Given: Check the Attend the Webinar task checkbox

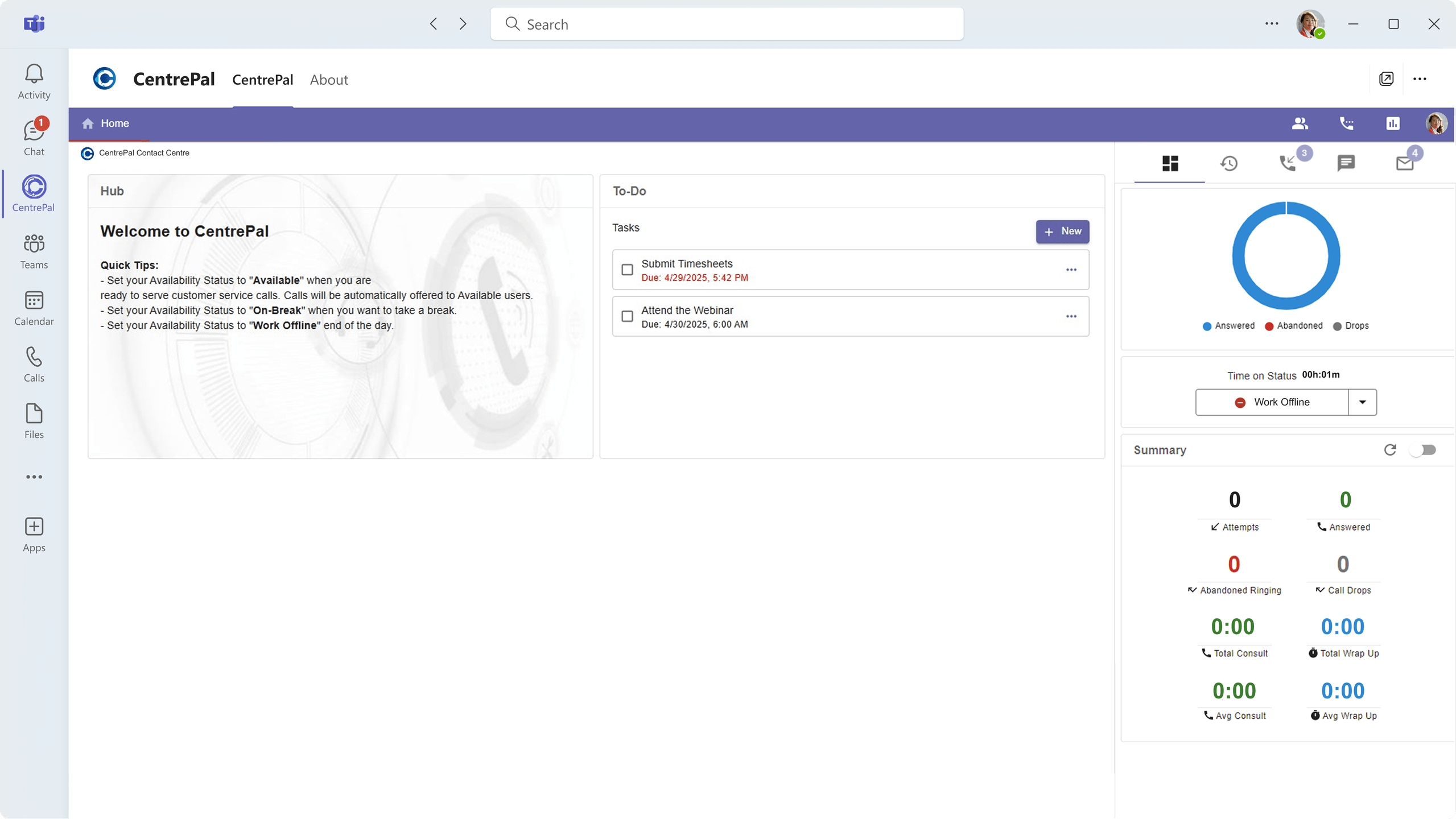Looking at the screenshot, I should click(627, 317).
